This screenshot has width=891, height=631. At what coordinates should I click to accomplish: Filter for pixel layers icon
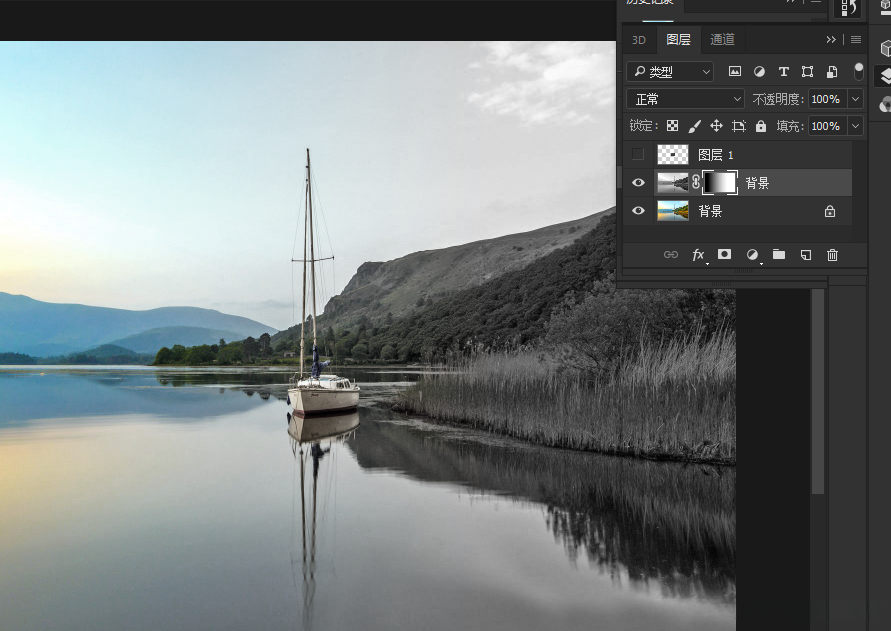point(735,72)
